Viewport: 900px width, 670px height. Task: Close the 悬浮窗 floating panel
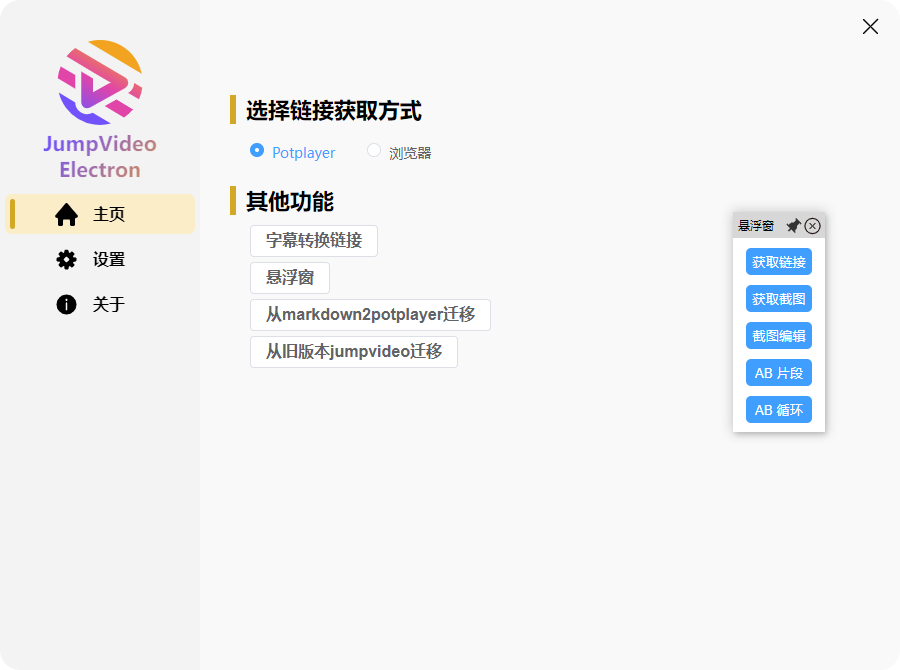pyautogui.click(x=813, y=226)
